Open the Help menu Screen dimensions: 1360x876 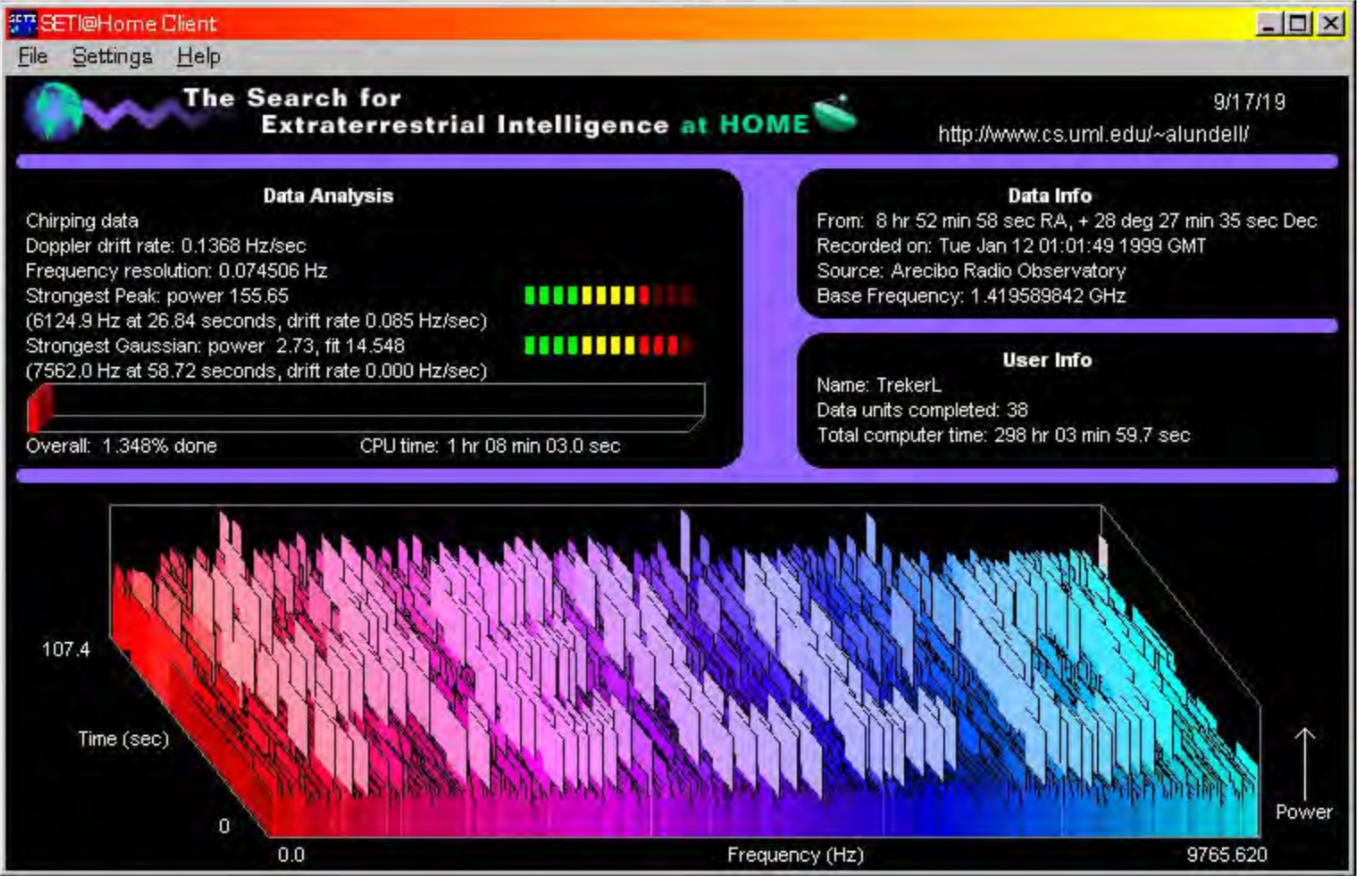tap(198, 57)
